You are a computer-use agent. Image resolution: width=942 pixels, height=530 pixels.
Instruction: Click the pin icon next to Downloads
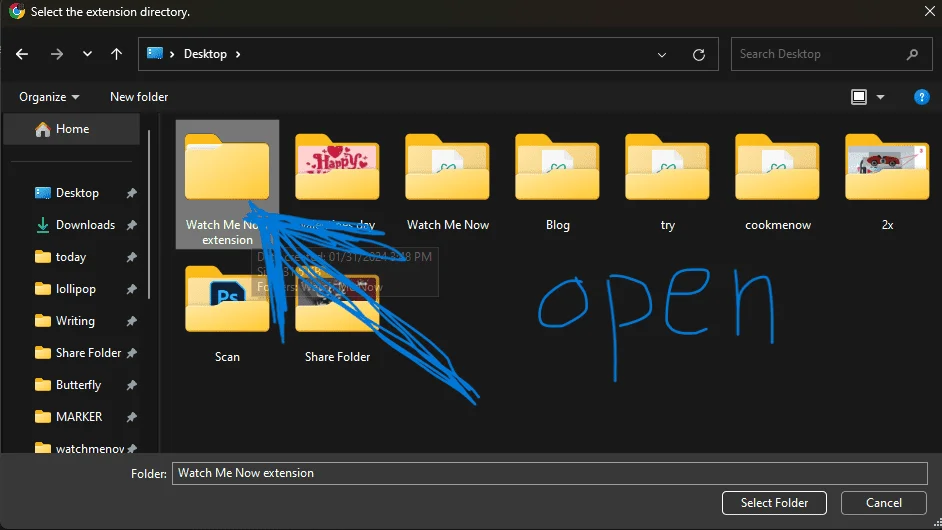[x=132, y=225]
